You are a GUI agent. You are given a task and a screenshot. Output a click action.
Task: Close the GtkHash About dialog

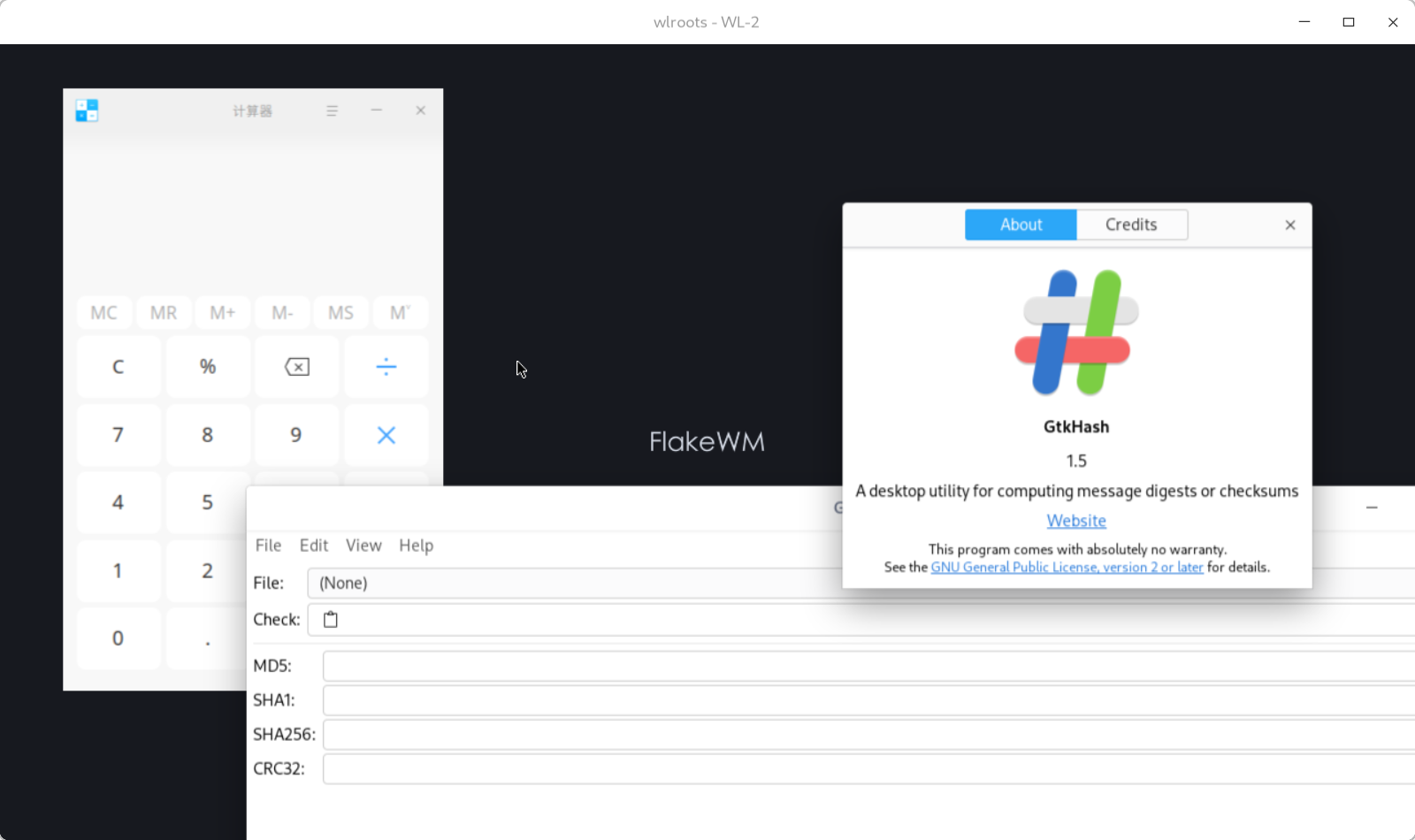click(1290, 225)
